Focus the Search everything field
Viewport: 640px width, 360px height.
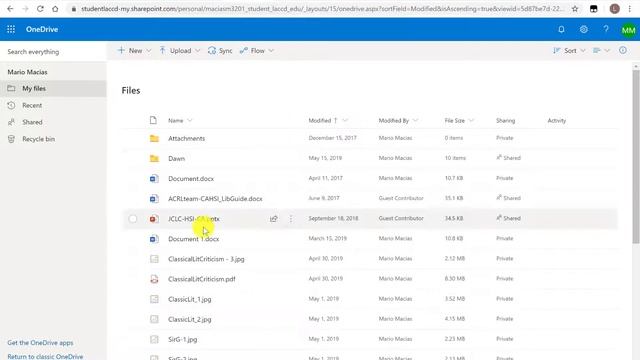tap(53, 52)
